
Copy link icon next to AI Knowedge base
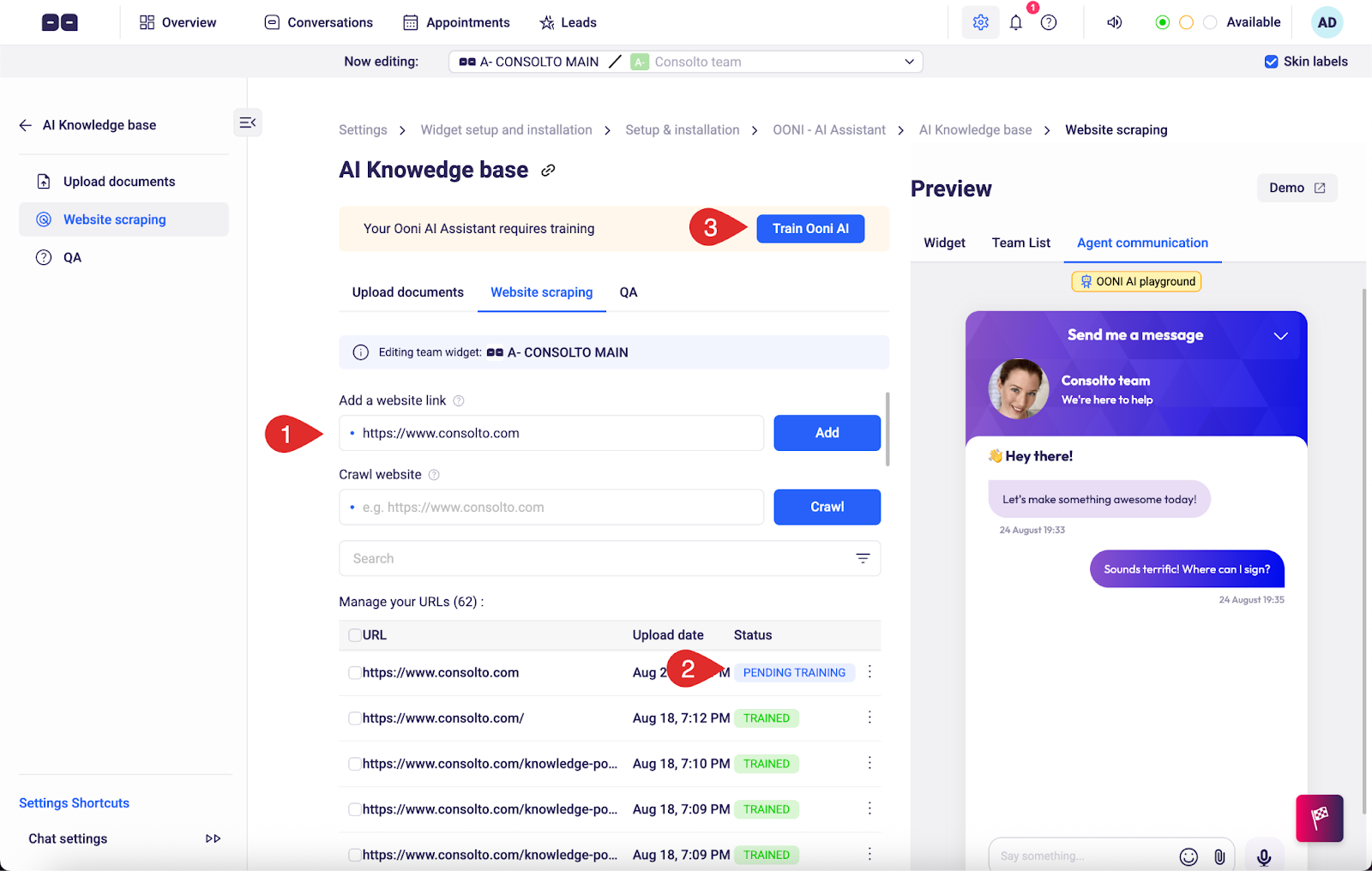click(x=548, y=171)
